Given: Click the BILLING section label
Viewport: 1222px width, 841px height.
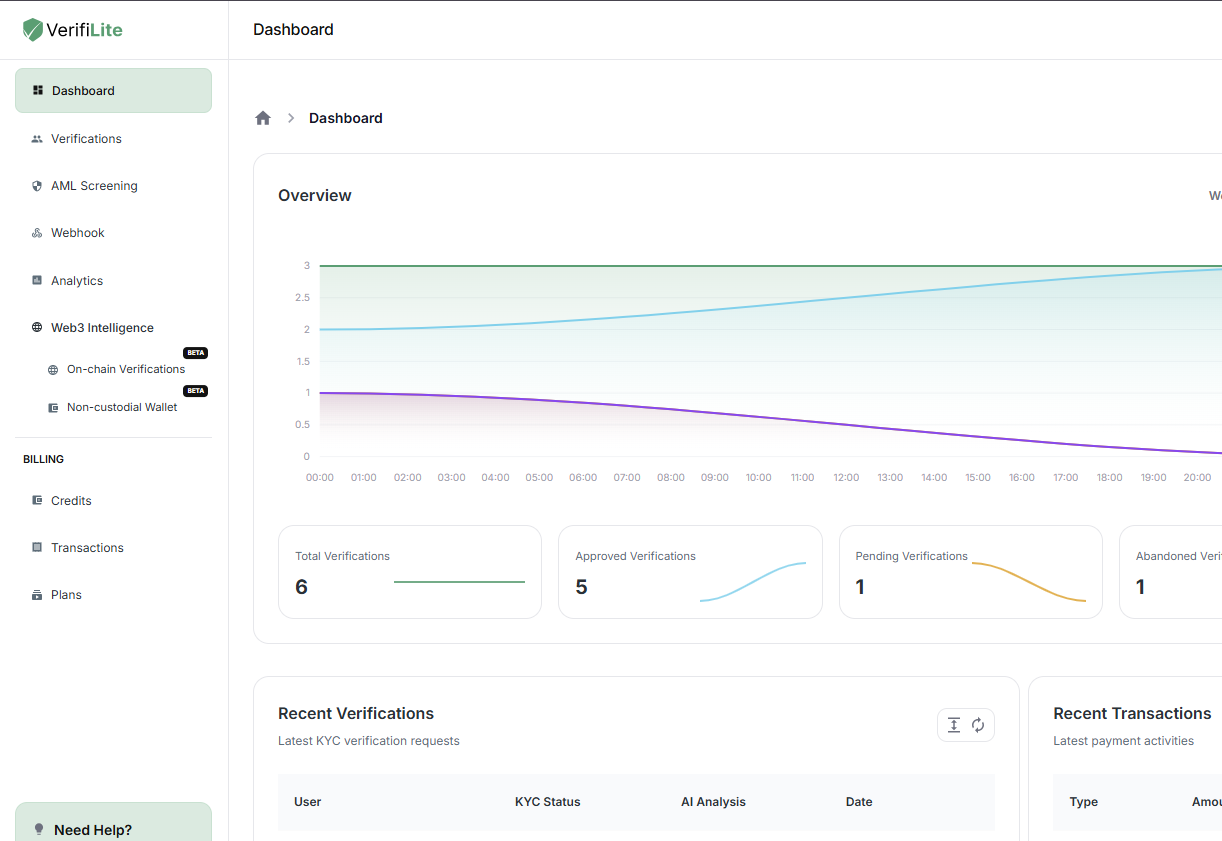Looking at the screenshot, I should click(x=43, y=460).
